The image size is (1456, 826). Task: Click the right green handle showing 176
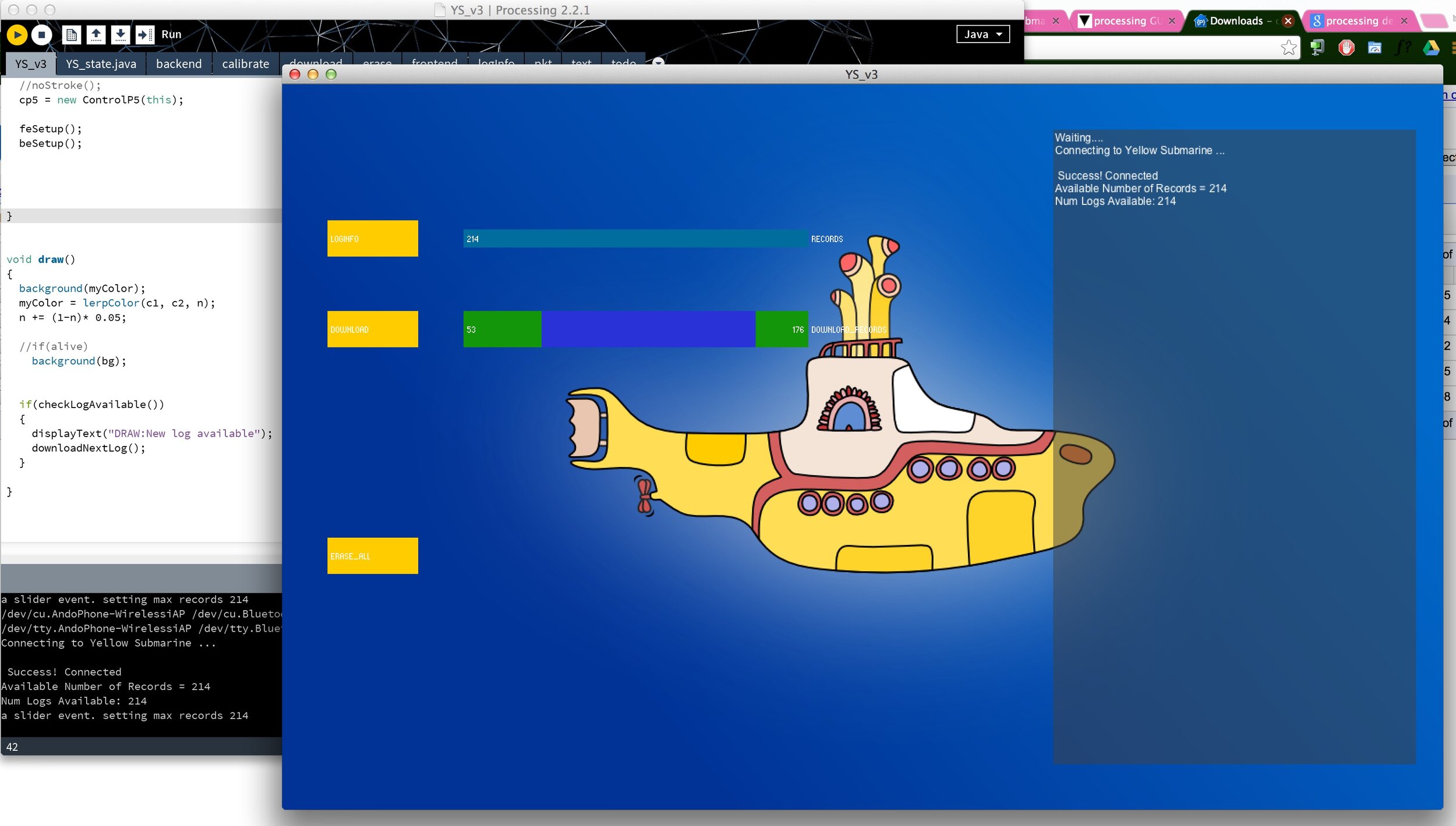click(782, 329)
